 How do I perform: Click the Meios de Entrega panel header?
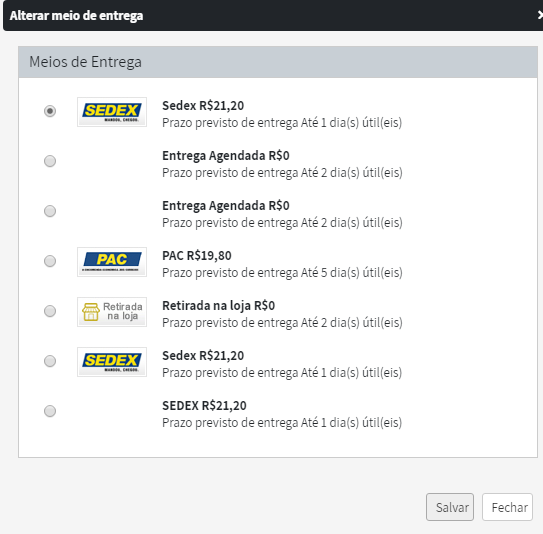(278, 62)
